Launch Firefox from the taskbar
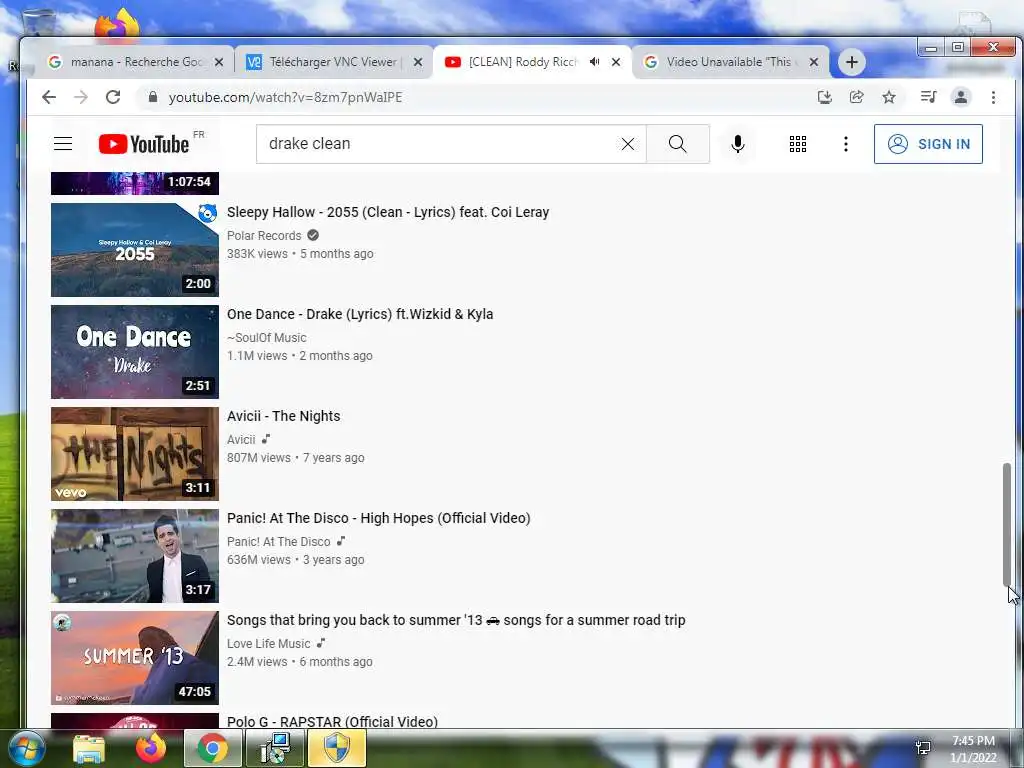1024x768 pixels. 151,748
